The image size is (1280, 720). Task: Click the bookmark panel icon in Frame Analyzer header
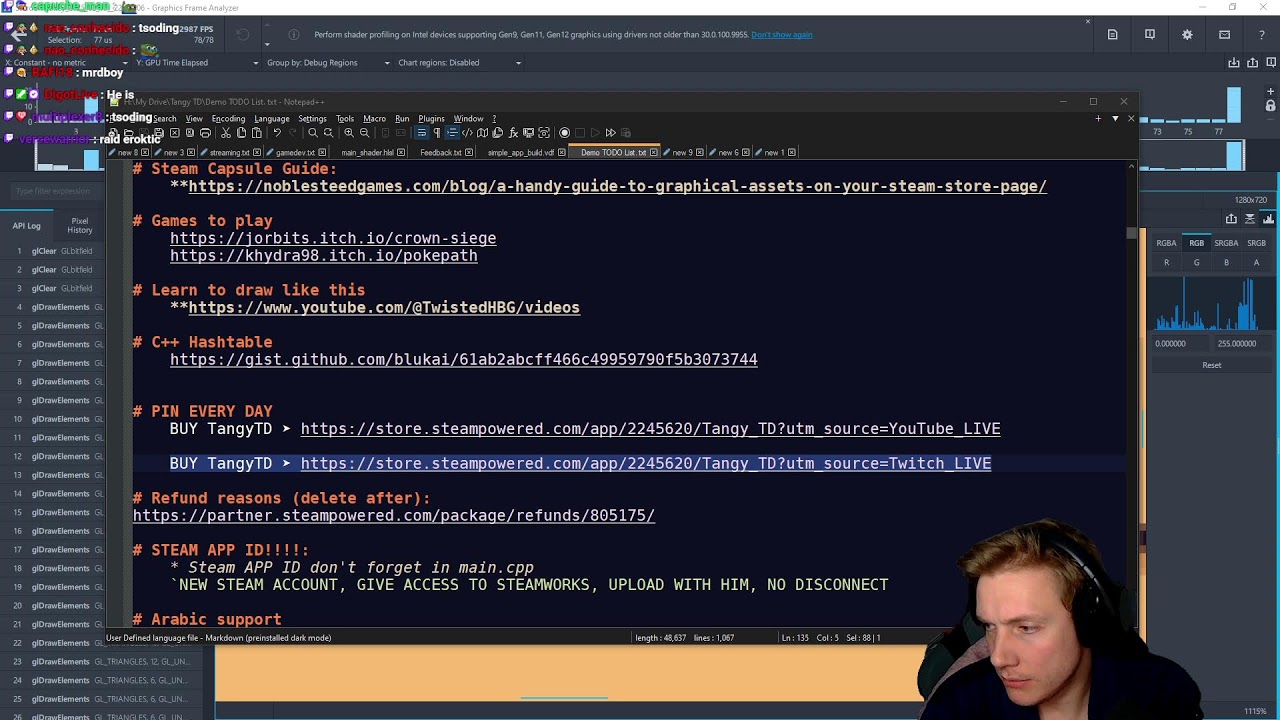(1150, 34)
